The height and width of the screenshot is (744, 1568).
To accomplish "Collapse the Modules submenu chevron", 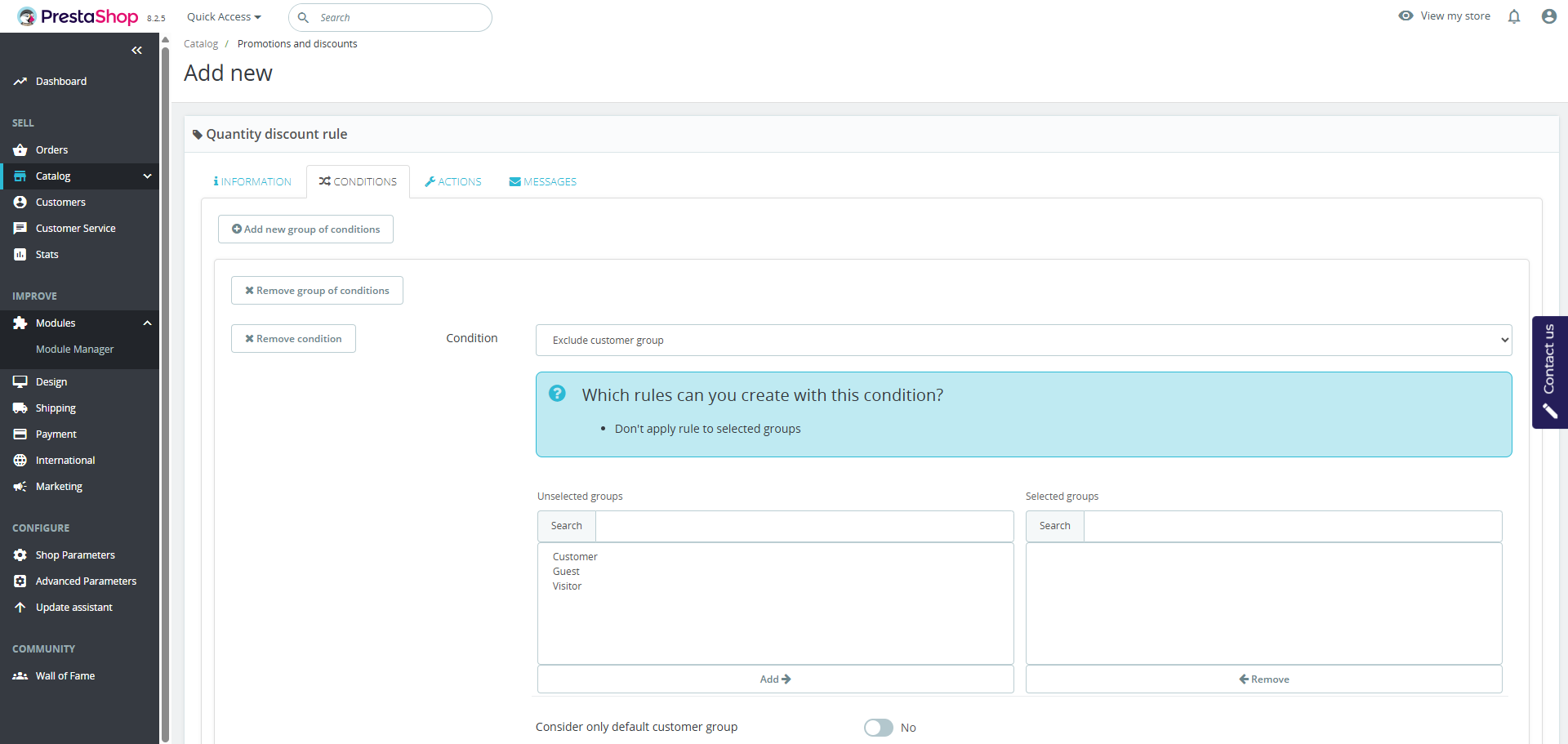I will point(147,323).
